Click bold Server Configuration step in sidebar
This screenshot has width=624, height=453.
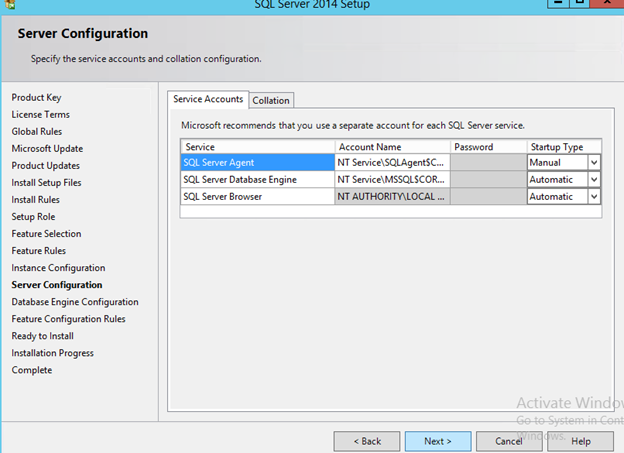57,285
